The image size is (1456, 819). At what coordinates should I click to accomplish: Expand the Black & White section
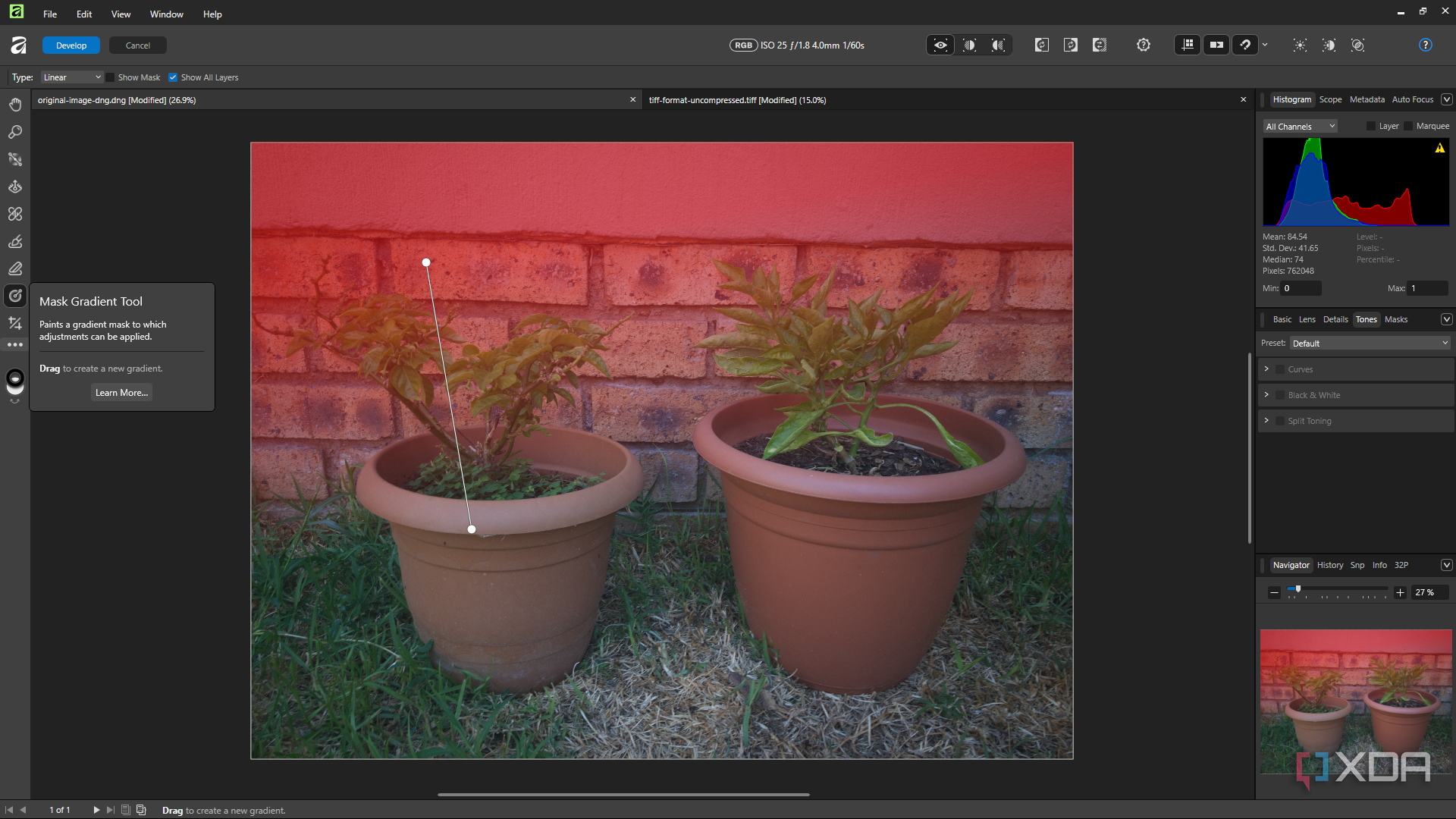[1266, 395]
